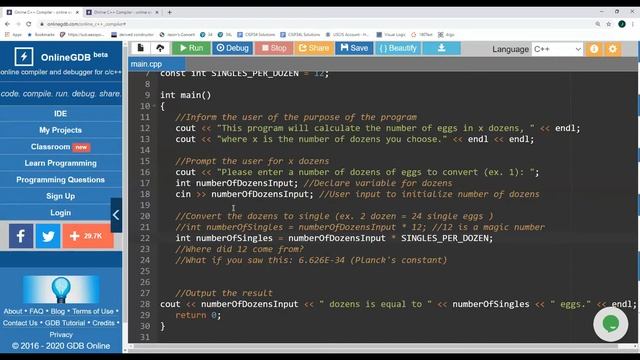Open the Contact Us link
Screen dimensions: 640x360
click(x=20, y=323)
